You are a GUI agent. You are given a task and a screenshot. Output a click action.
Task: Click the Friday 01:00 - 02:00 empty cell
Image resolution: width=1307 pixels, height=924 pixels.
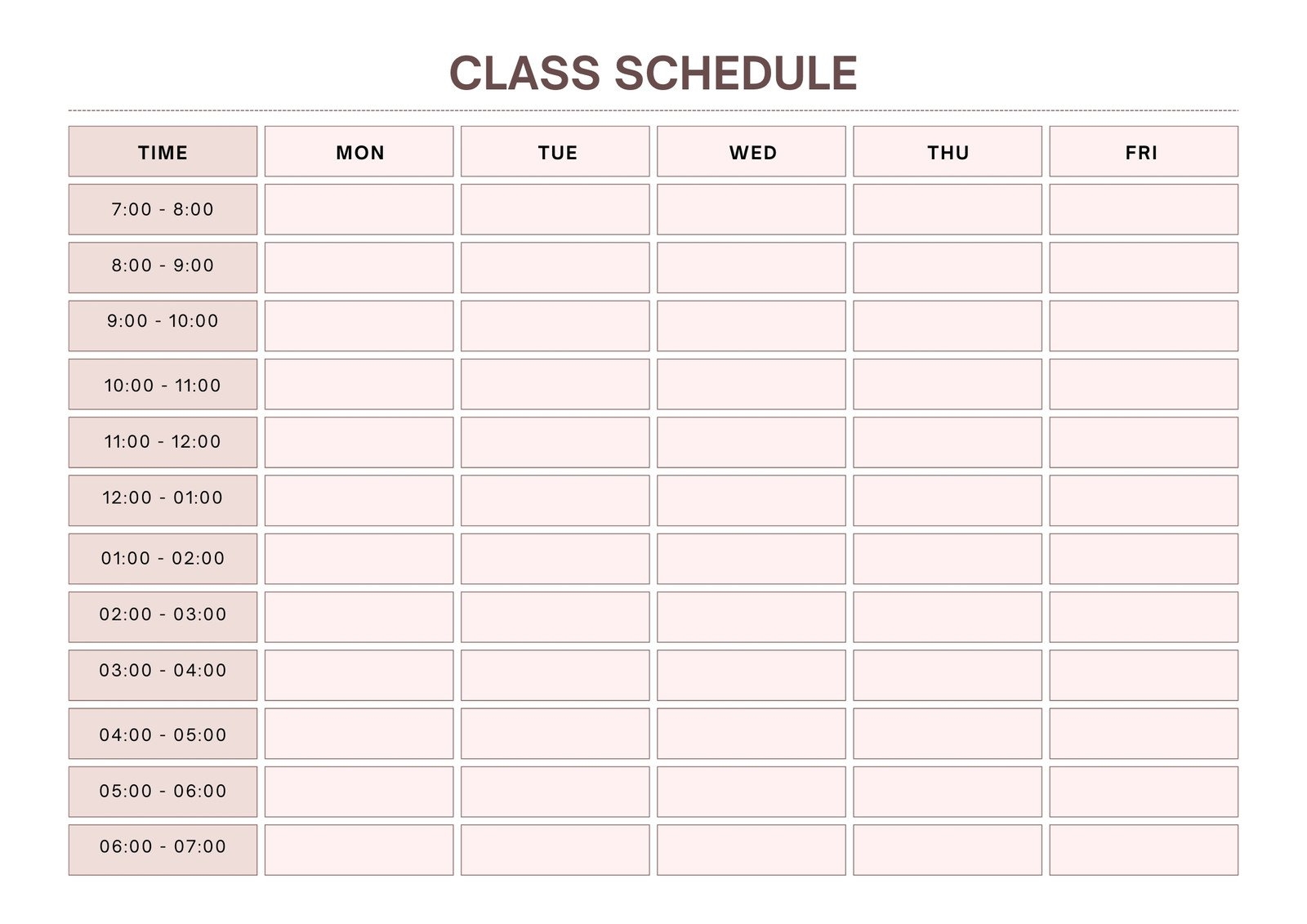coord(1144,559)
